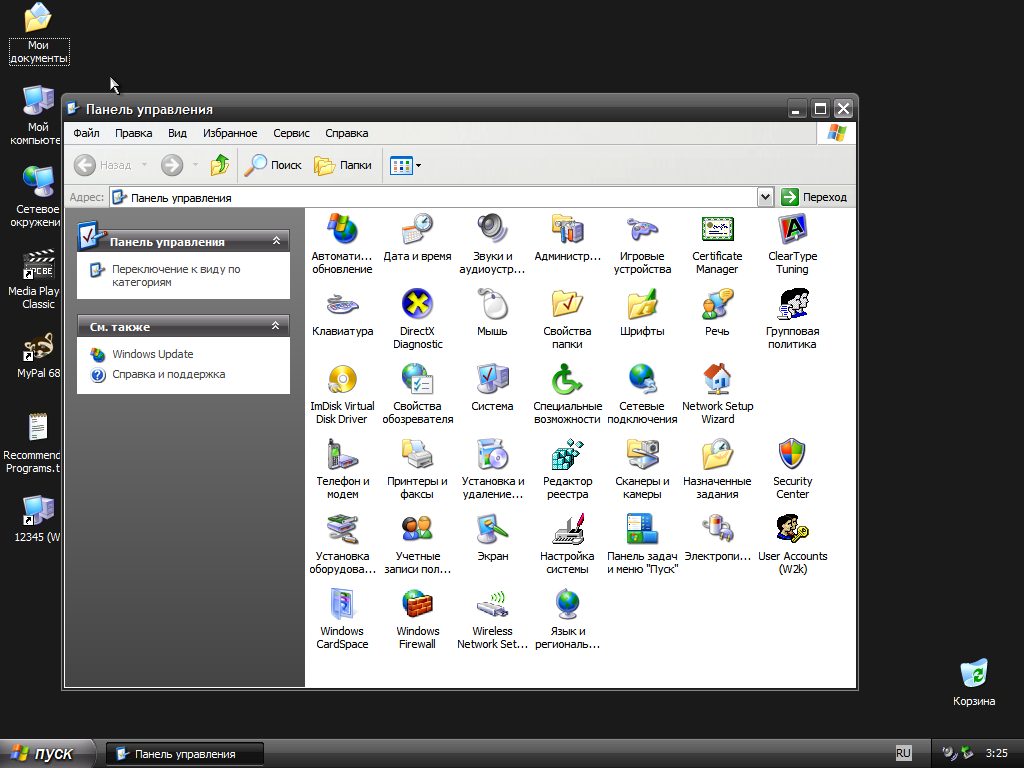
Task: Collapse the Панель управления side panel
Action: 277,241
